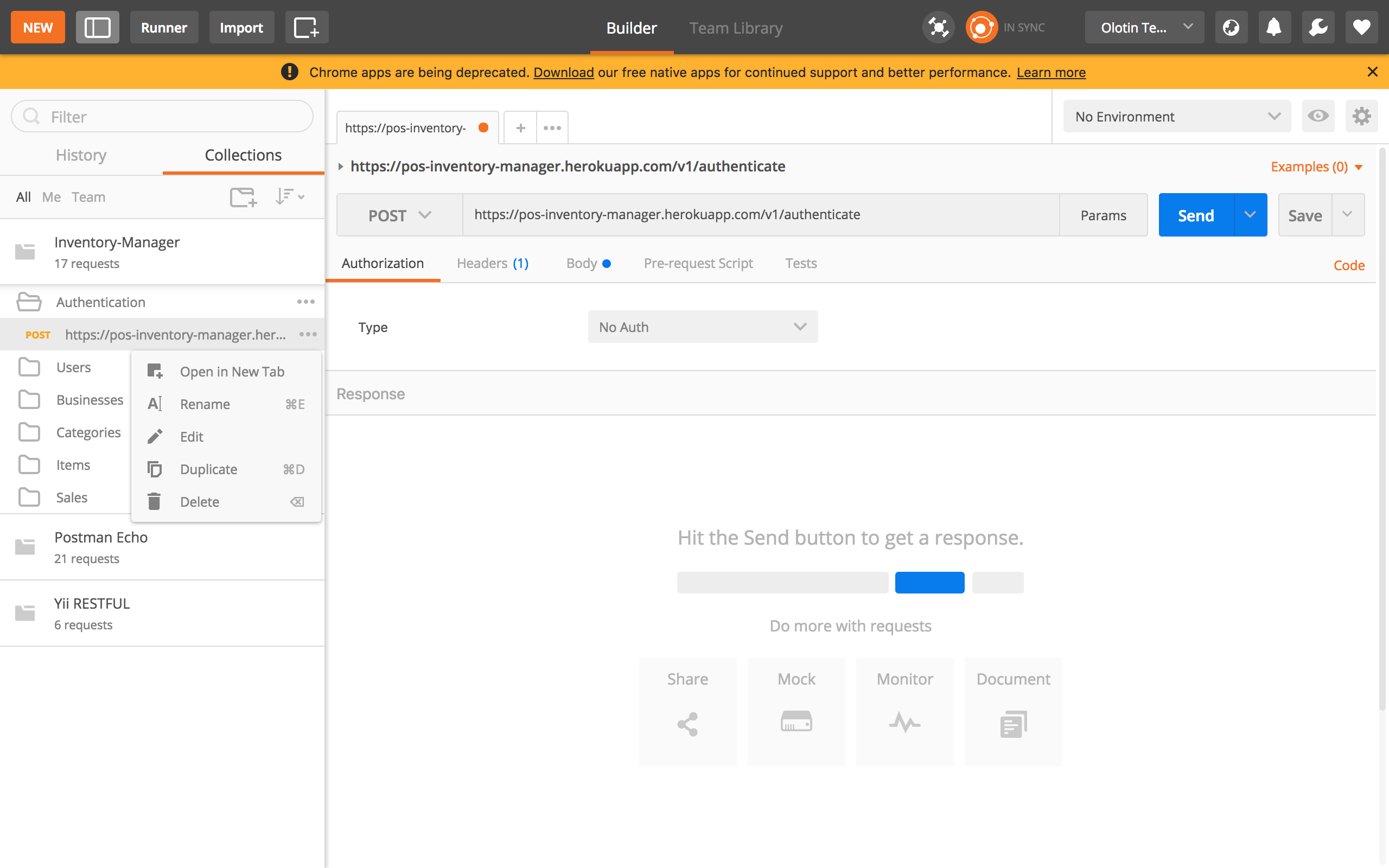Expand request description triangle beside the URL title
The height and width of the screenshot is (868, 1389).
[x=340, y=167]
